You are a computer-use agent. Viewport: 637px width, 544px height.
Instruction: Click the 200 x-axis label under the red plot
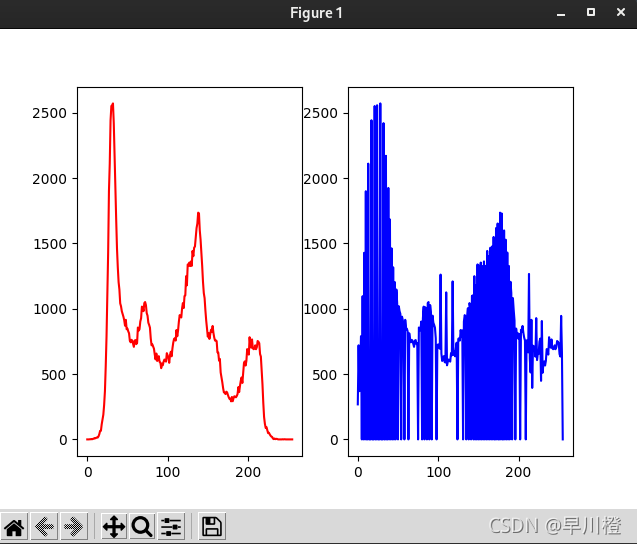[248, 472]
